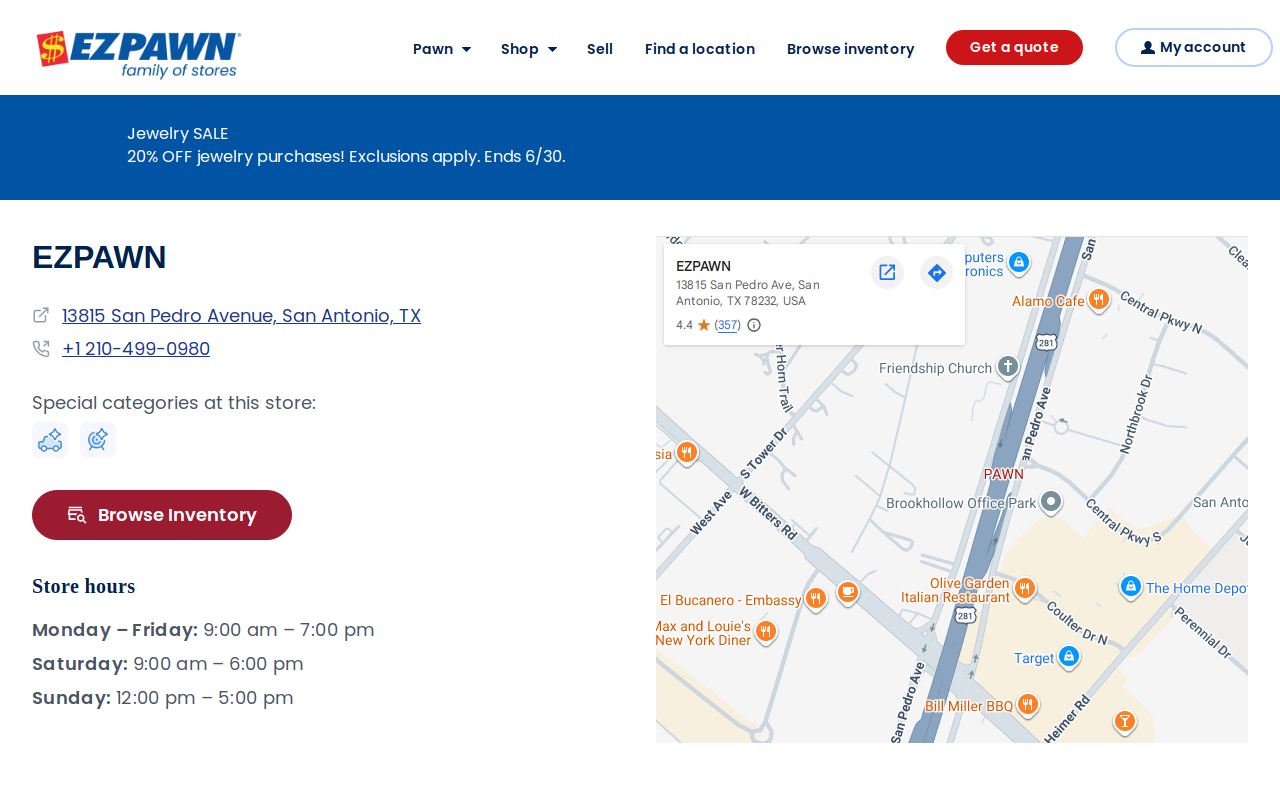Click the Target shopping pin on map

point(1069,657)
